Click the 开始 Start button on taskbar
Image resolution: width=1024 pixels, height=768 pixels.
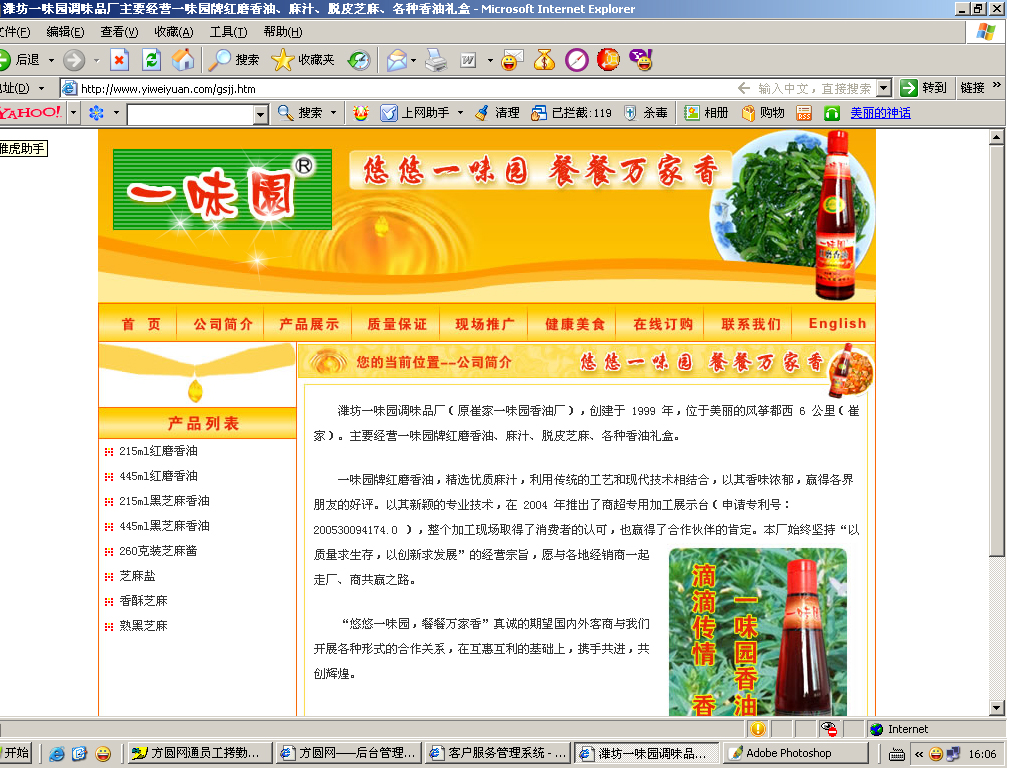(16, 753)
